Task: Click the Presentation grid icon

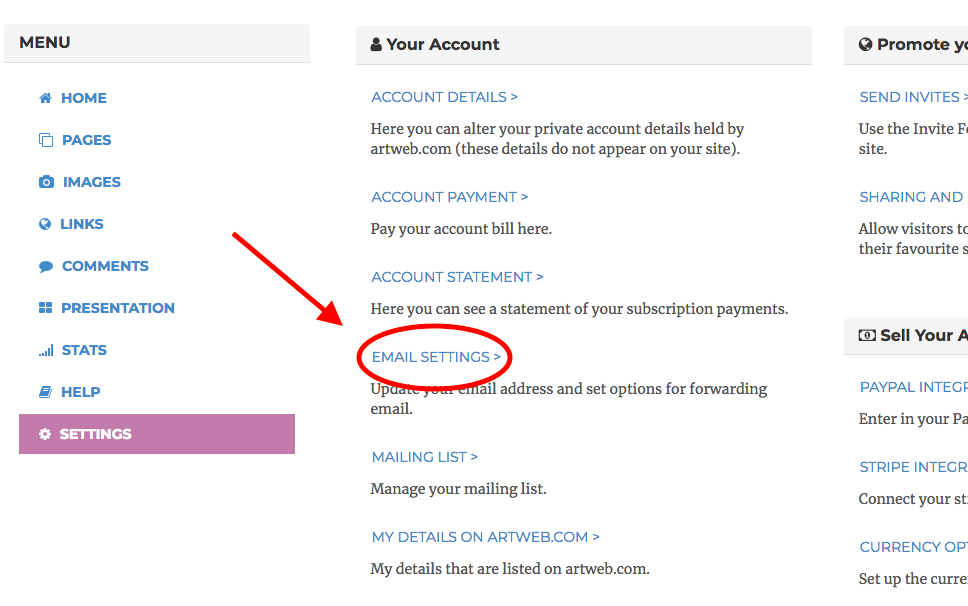Action: pos(45,308)
